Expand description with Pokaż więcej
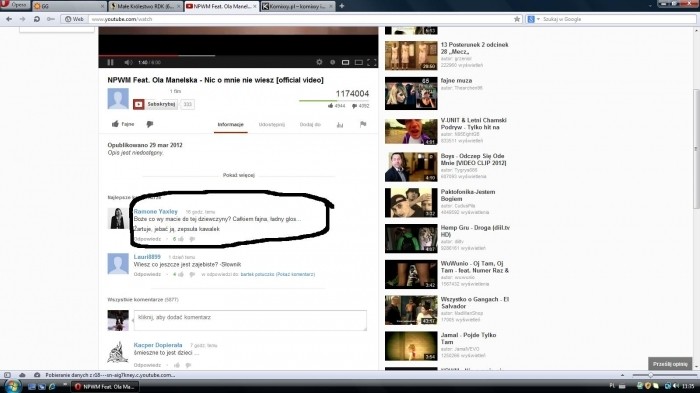 pyautogui.click(x=238, y=175)
